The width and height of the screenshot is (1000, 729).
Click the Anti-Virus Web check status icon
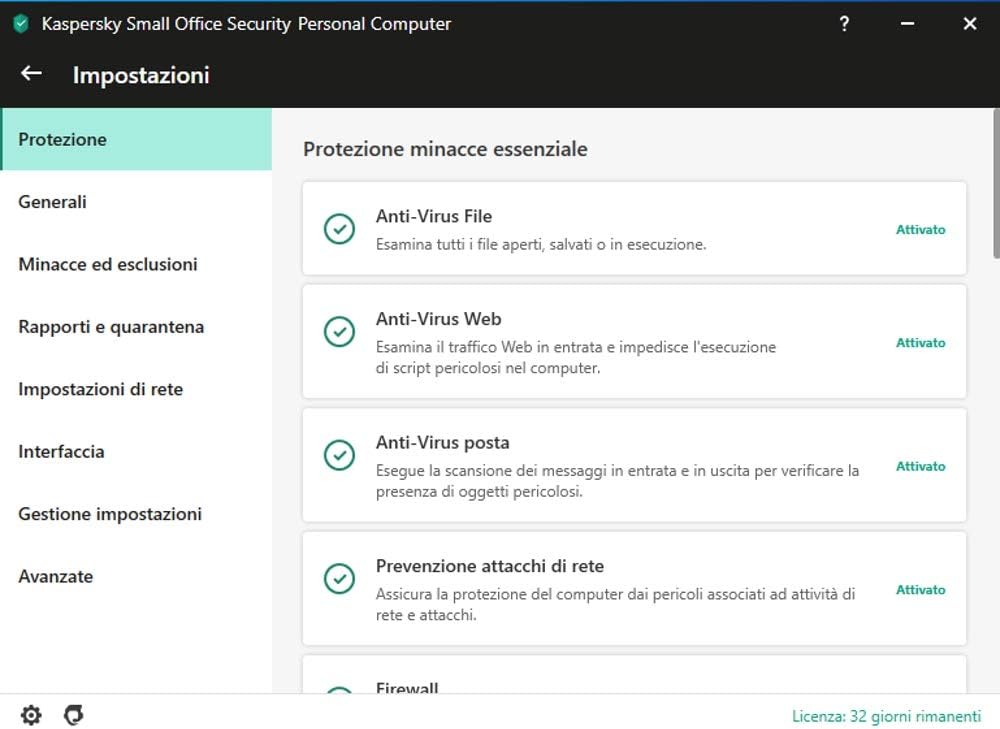(x=339, y=332)
